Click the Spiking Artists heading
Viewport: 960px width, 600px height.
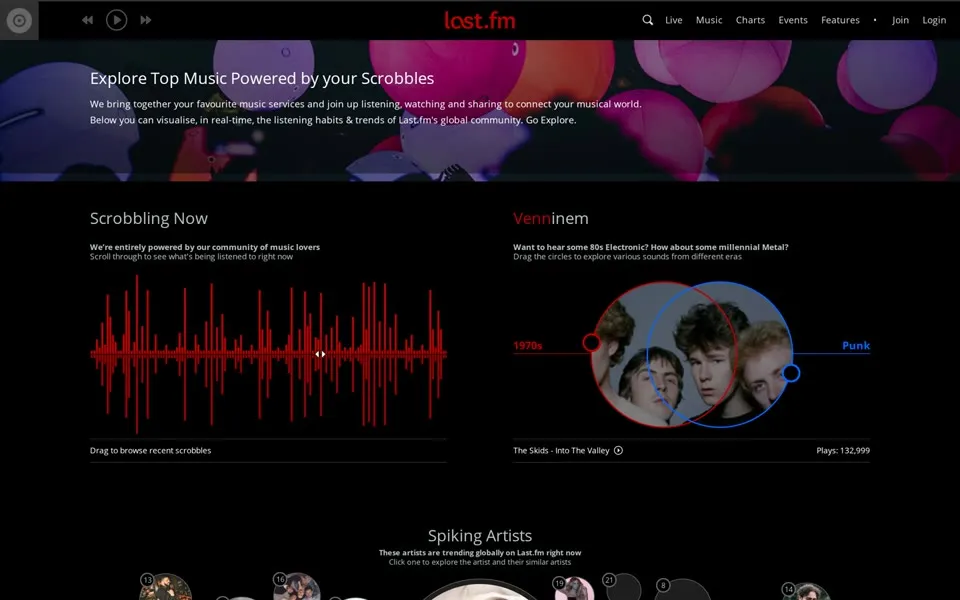(x=479, y=536)
